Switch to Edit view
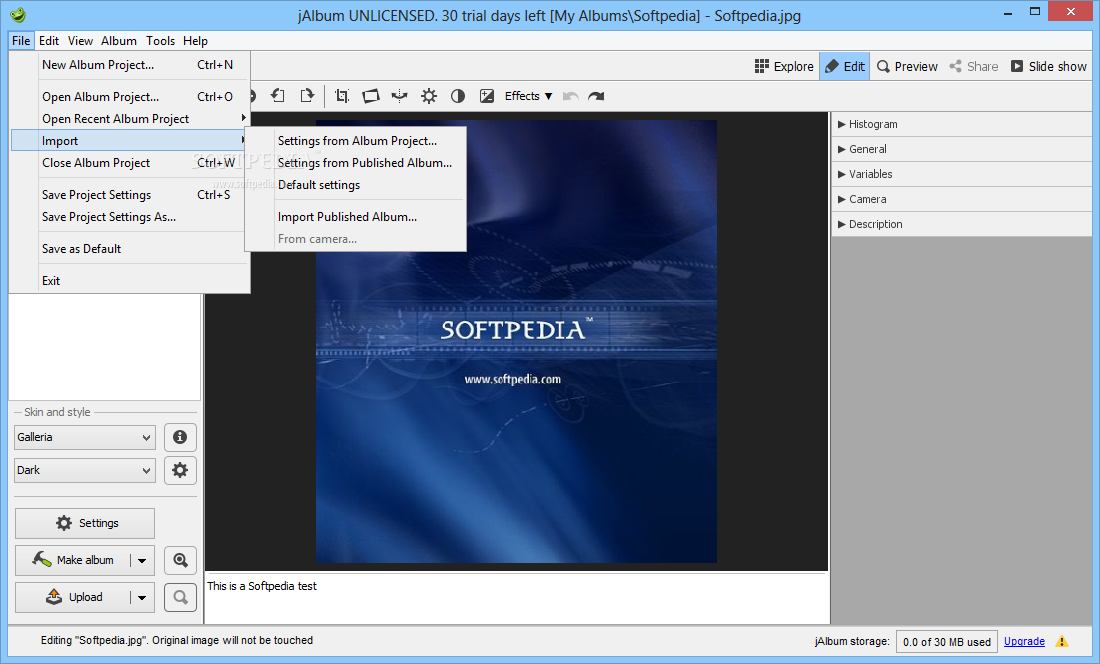1100x664 pixels. coord(845,67)
